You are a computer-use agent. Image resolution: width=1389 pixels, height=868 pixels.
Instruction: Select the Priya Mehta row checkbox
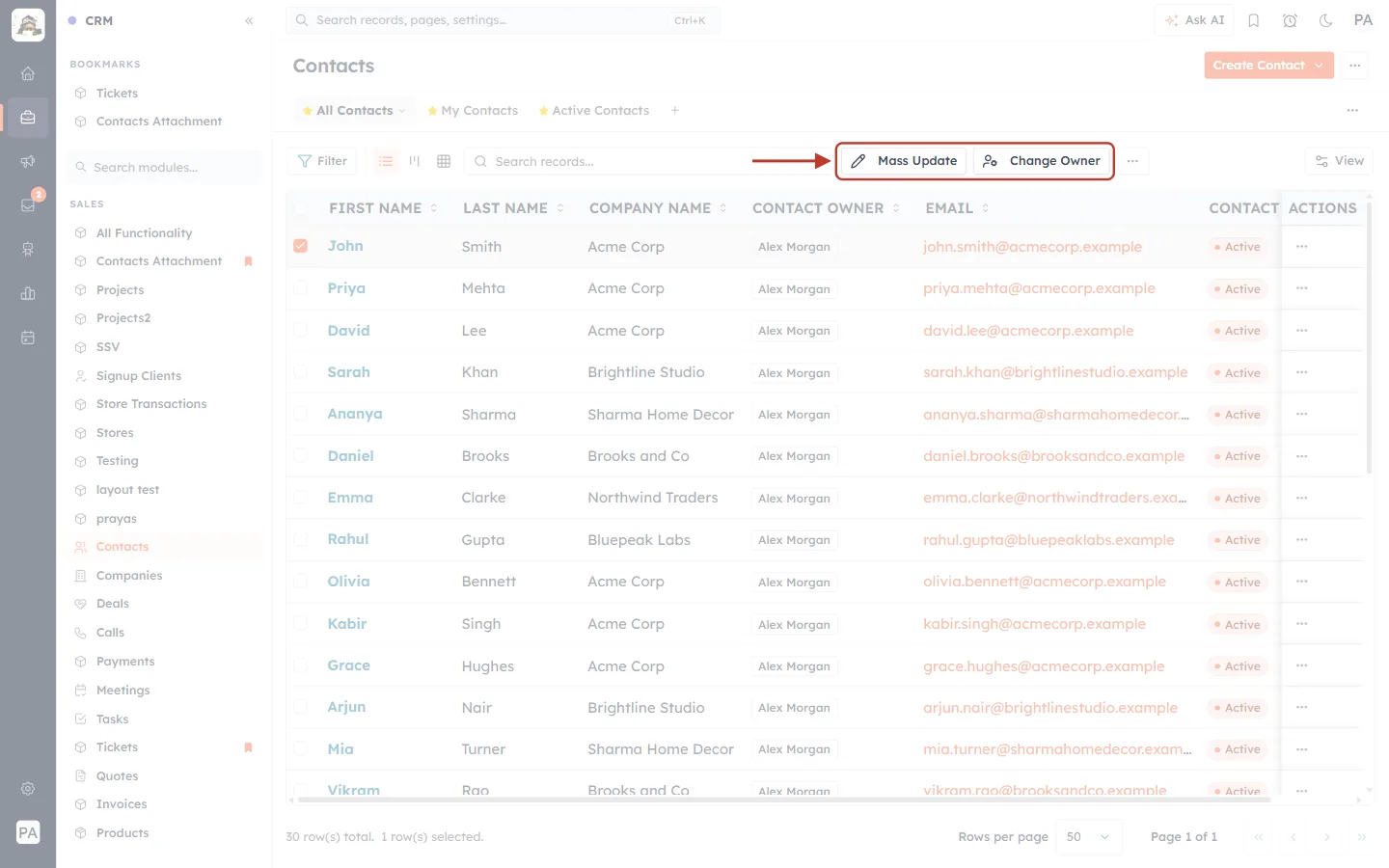click(x=301, y=288)
